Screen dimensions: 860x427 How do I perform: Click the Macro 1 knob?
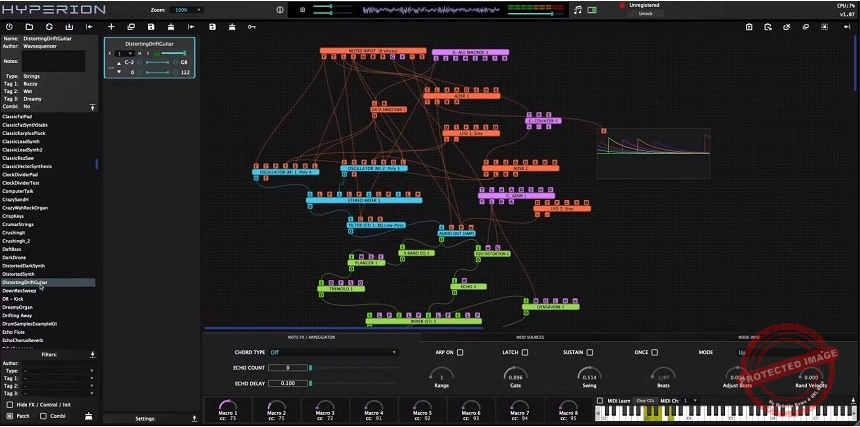click(x=229, y=406)
